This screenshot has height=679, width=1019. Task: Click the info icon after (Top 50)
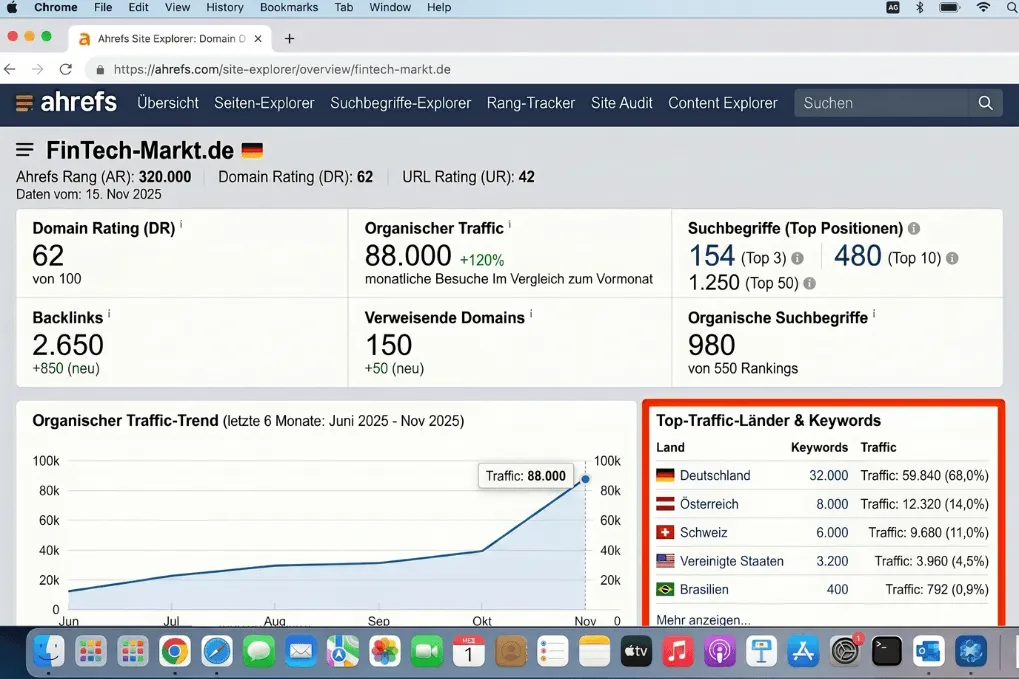point(809,283)
